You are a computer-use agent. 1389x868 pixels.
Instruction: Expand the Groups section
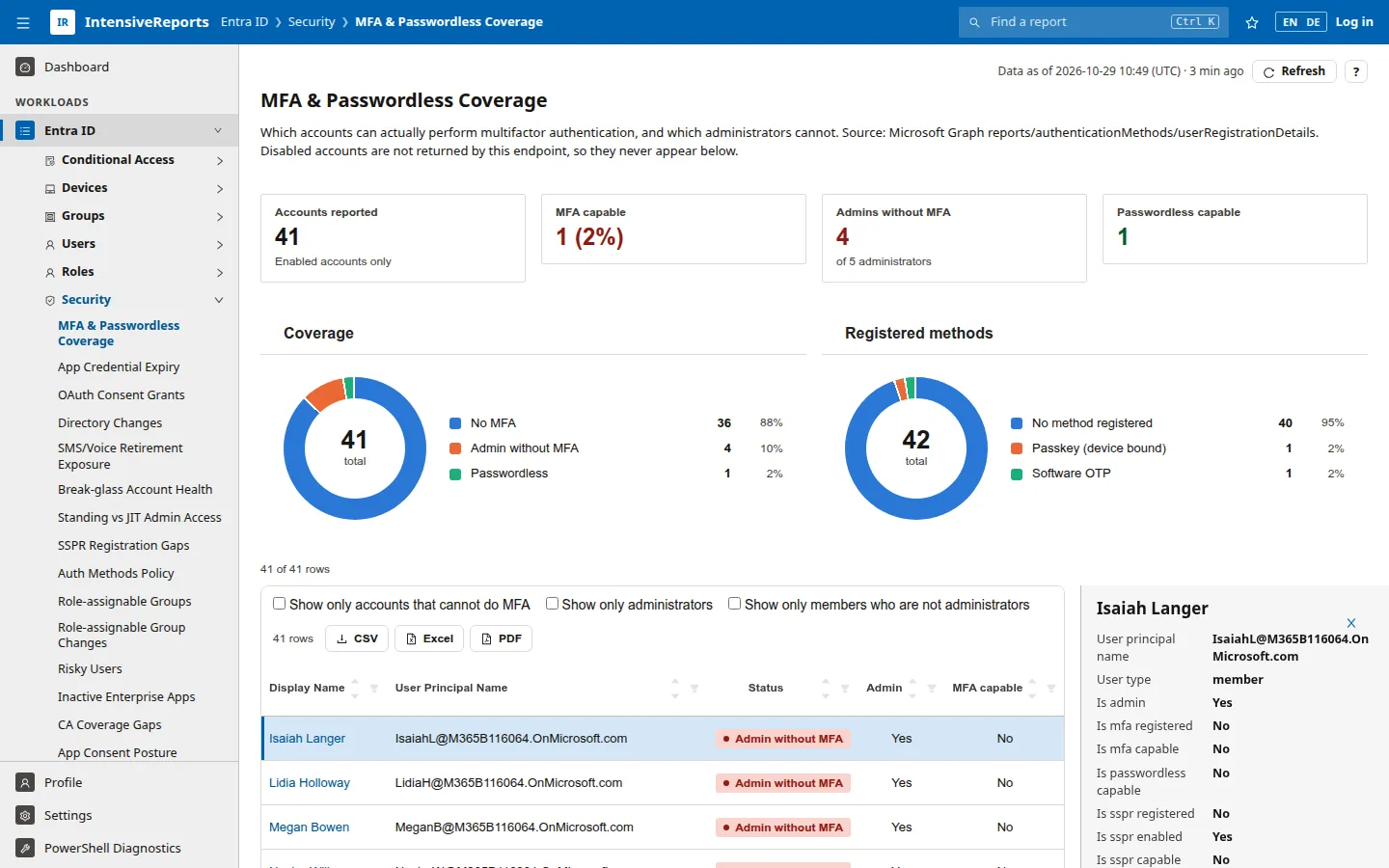[220, 217]
